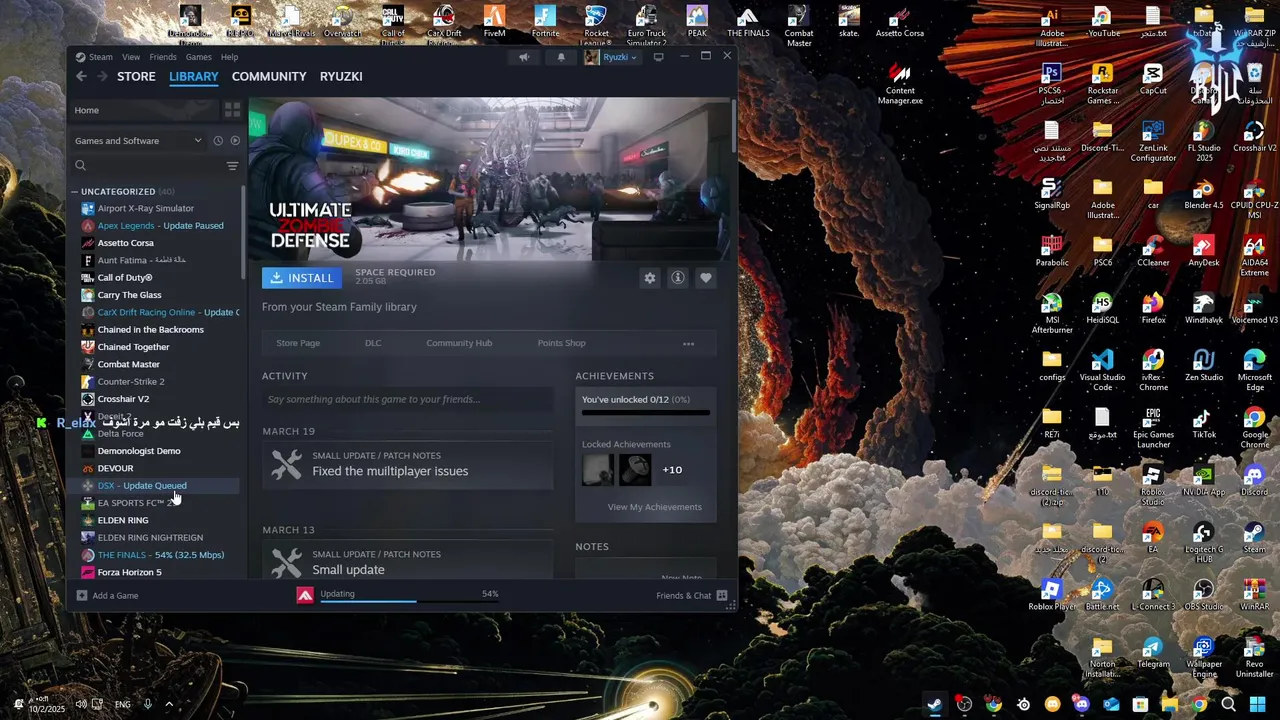Image resolution: width=1280 pixels, height=720 pixels.
Task: Open the RYUZKI profile tab
Action: coord(341,76)
